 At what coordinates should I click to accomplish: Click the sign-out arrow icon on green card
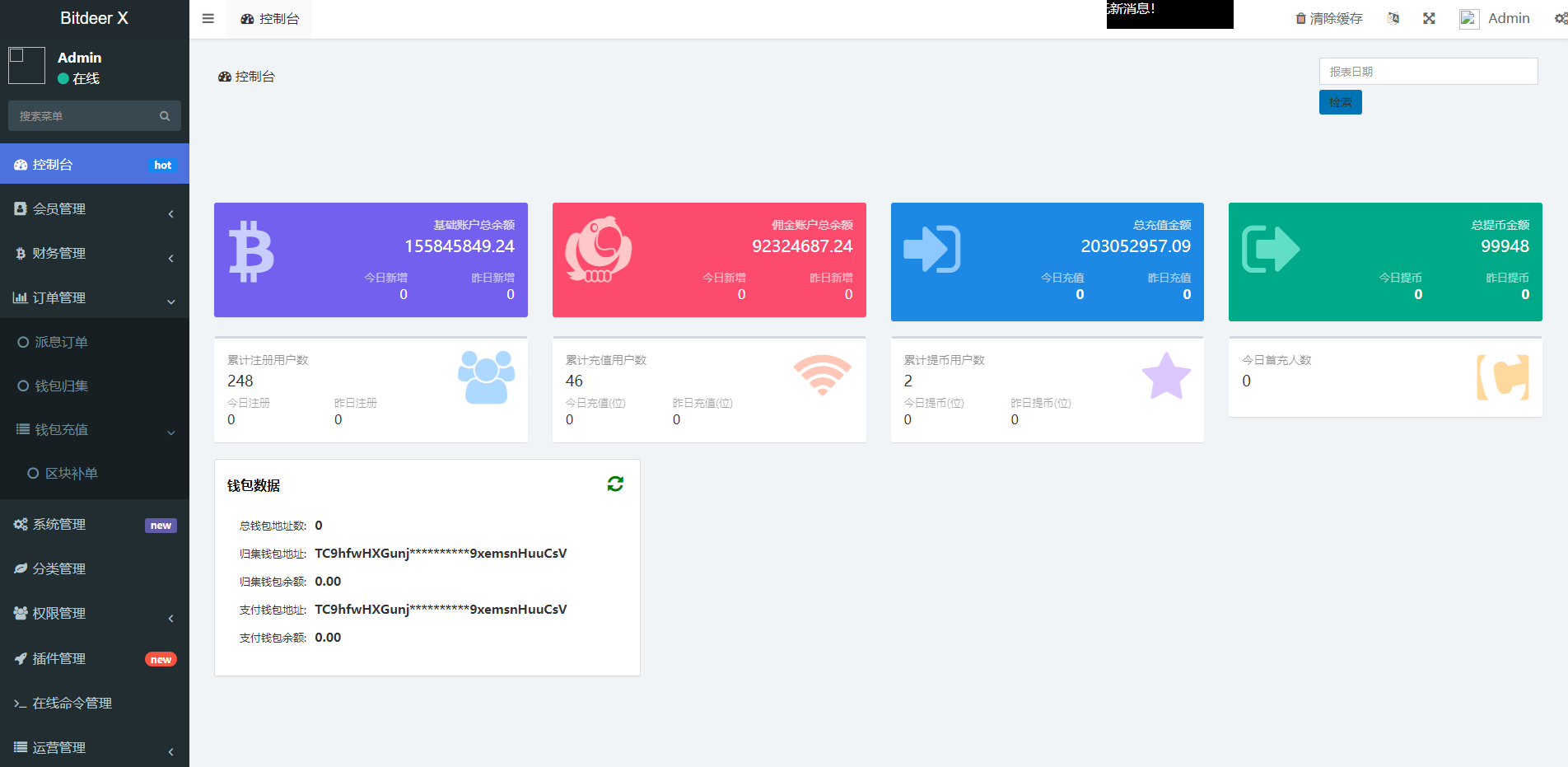[x=1271, y=249]
